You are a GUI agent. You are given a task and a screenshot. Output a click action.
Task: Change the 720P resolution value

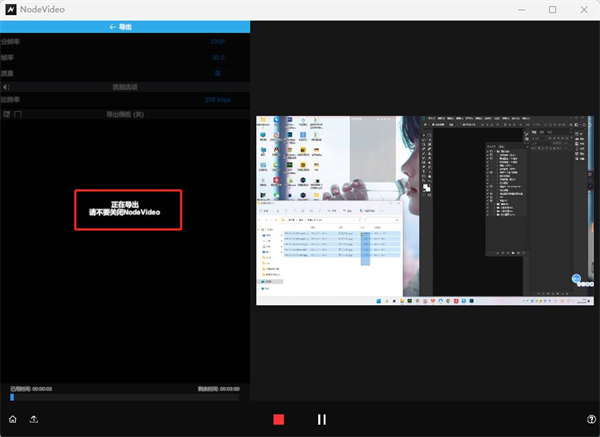click(217, 43)
